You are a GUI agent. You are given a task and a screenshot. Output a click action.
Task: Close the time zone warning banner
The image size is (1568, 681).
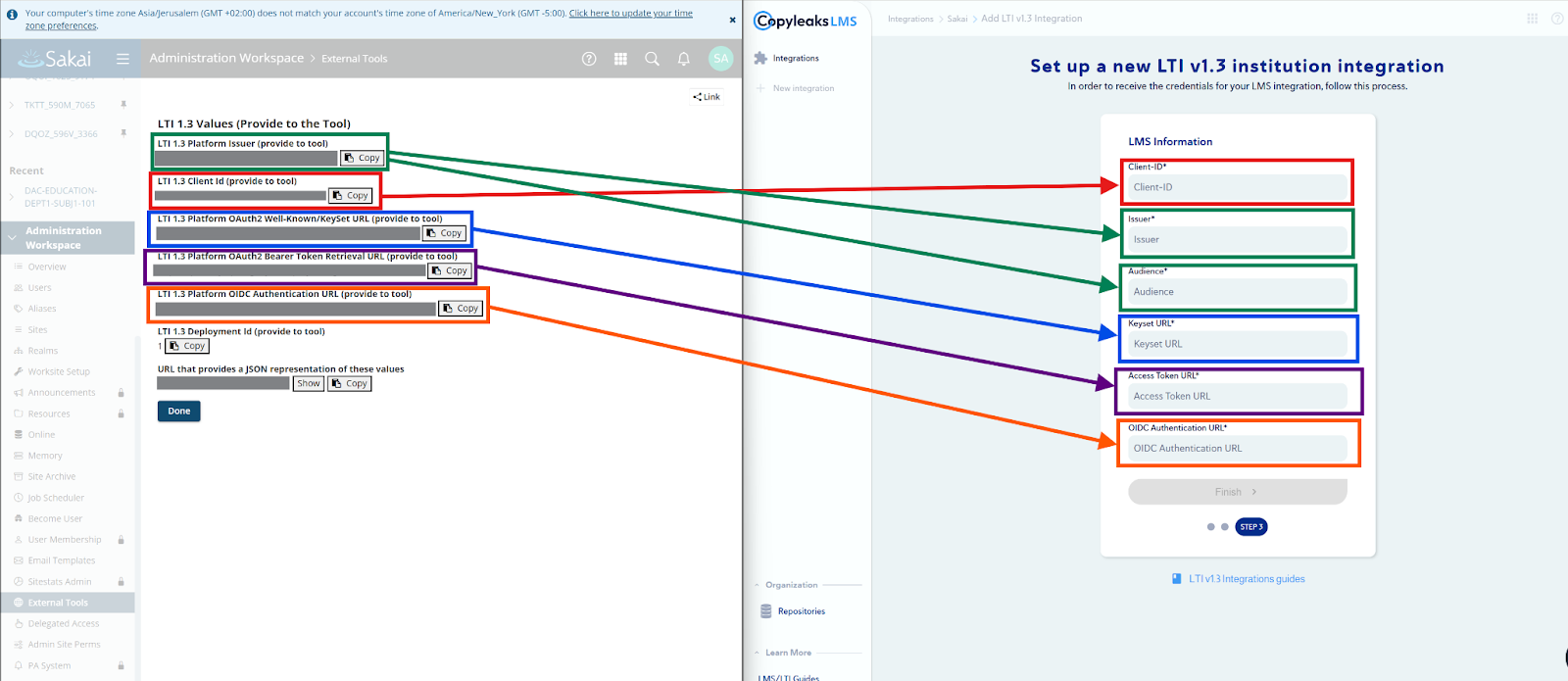(732, 20)
